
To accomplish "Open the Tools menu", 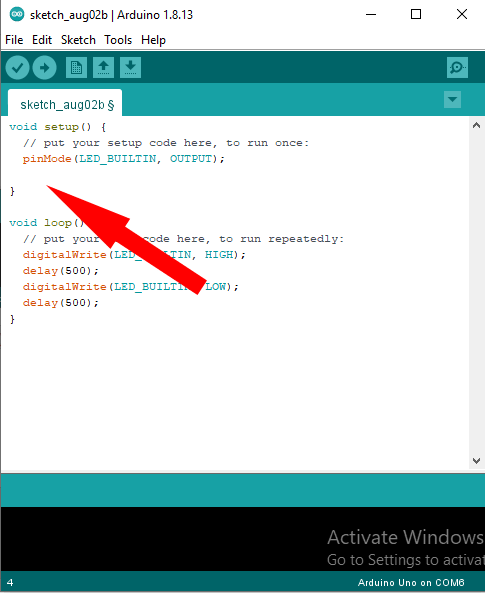I will [118, 40].
